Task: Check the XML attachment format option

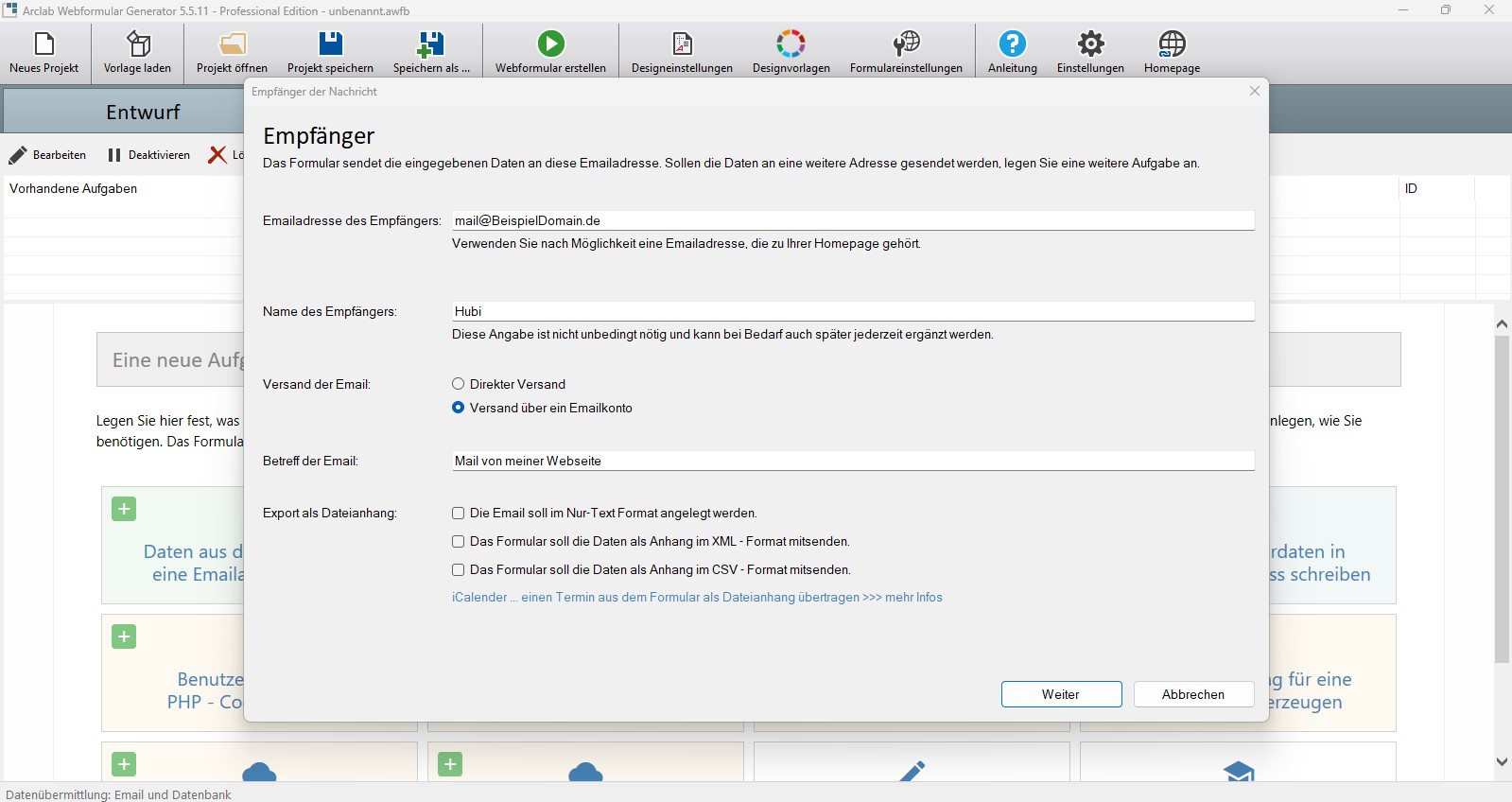Action: (459, 542)
